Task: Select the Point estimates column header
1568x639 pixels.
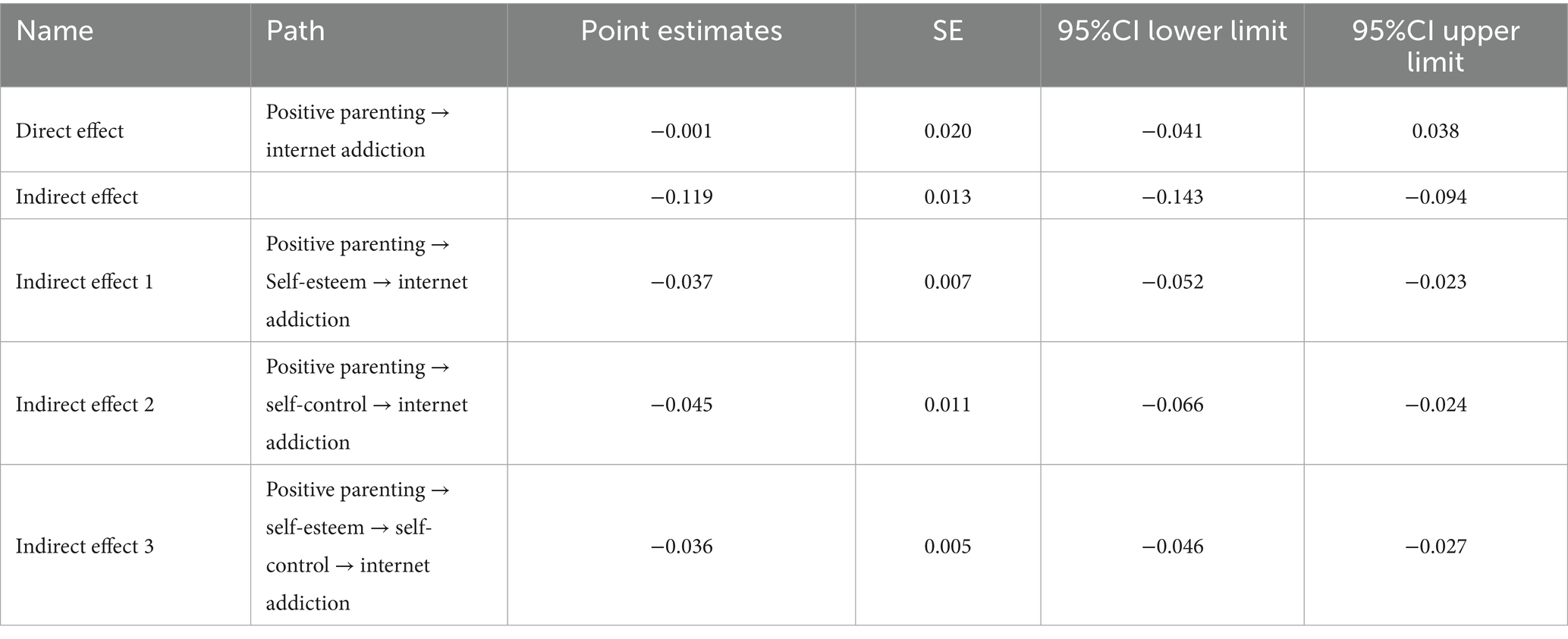Action: 681,31
